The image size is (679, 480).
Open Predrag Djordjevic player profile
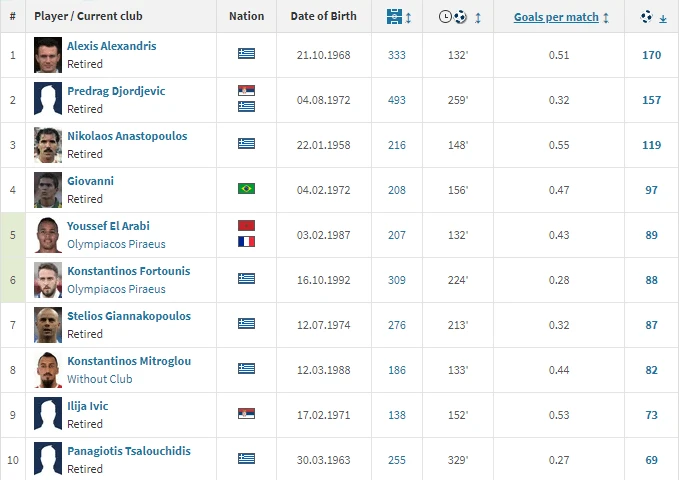(116, 91)
